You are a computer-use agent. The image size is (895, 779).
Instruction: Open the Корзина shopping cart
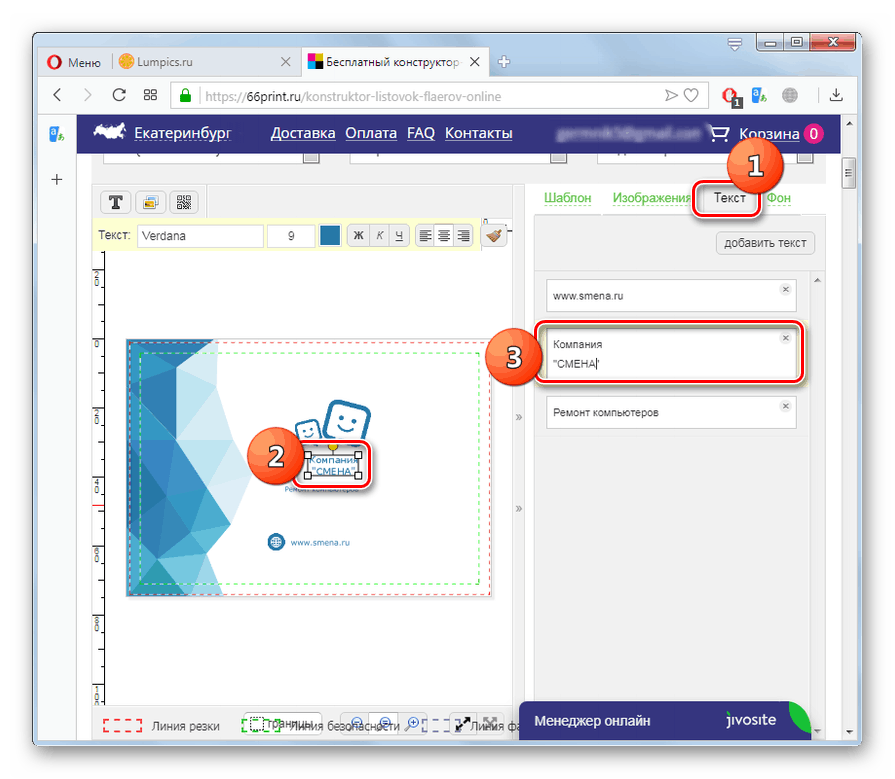coord(769,134)
